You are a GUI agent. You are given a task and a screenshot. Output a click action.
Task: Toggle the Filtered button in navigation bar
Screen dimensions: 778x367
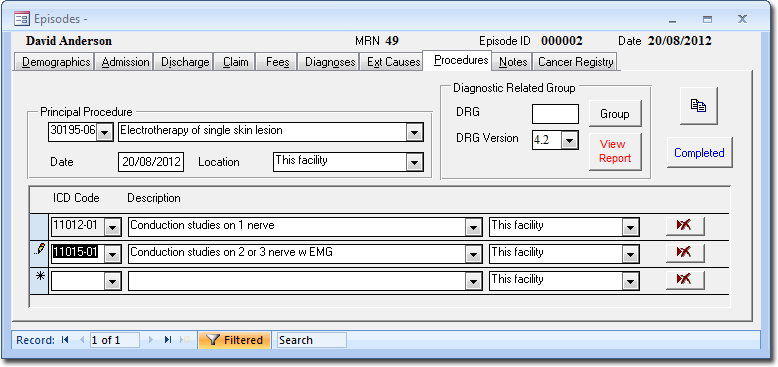coord(235,340)
